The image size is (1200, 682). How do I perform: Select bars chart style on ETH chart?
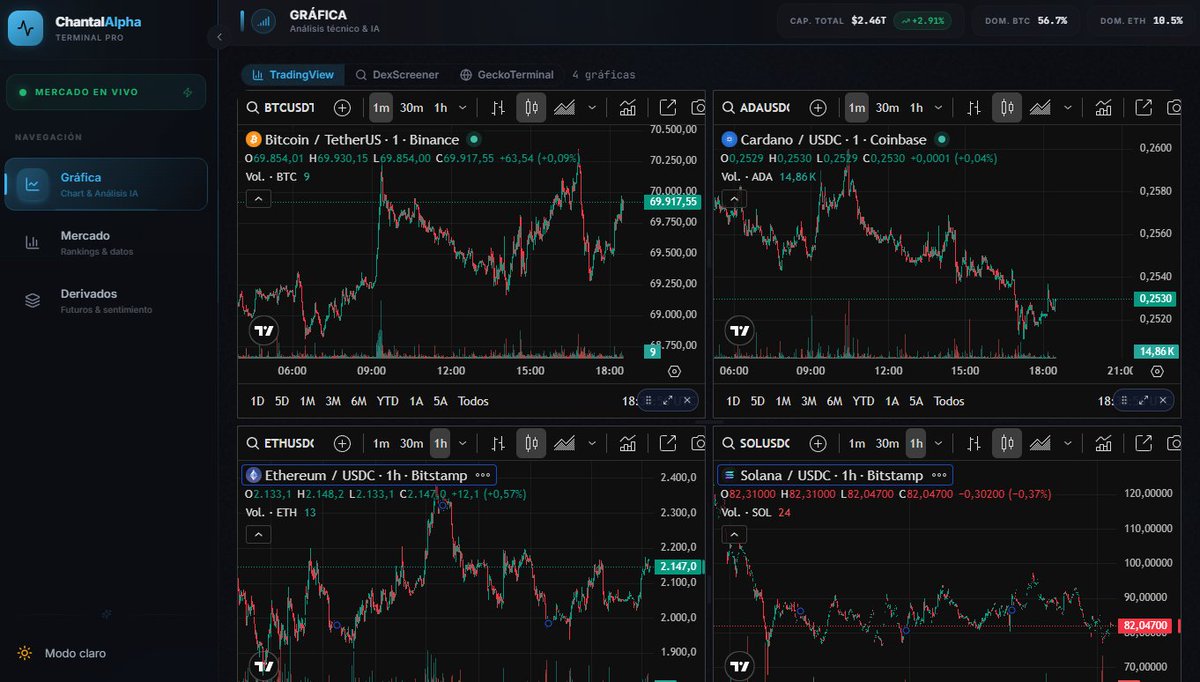tap(497, 443)
